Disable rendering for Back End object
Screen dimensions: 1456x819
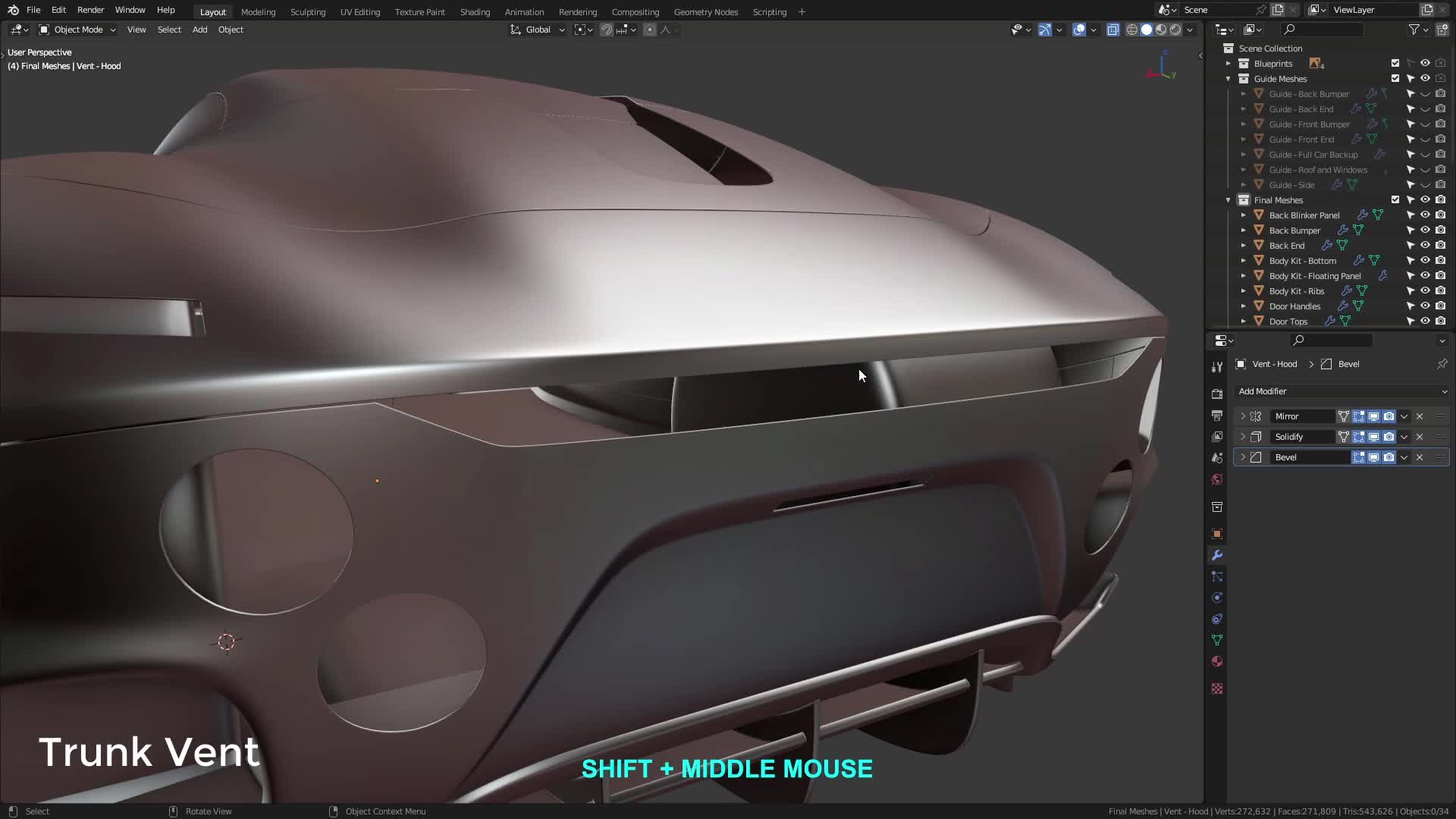click(1440, 246)
